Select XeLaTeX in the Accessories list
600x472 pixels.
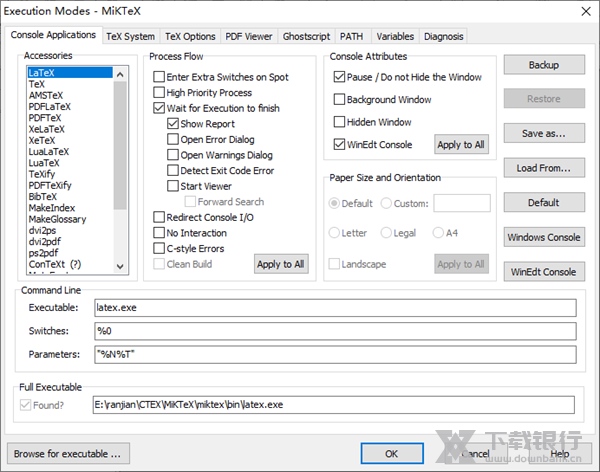pos(49,129)
